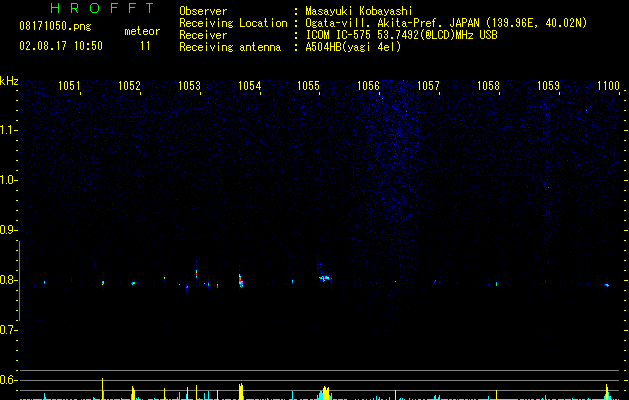Click the 0.8 kHz frequency axis label
The width and height of the screenshot is (629, 400).
(x=7, y=280)
